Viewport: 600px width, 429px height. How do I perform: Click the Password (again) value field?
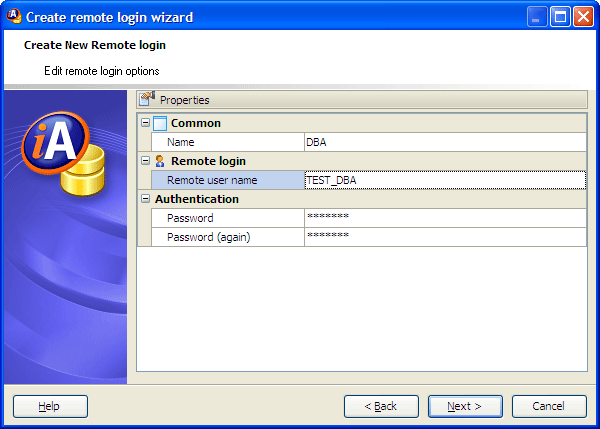point(444,236)
